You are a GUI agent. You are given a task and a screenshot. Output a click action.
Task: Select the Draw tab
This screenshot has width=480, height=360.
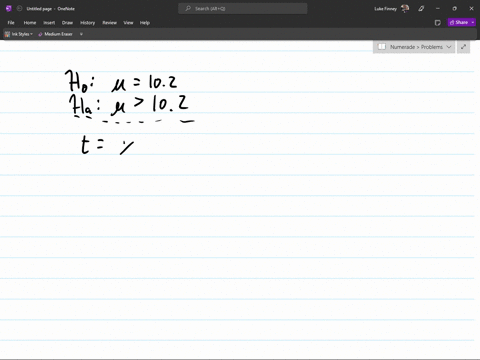click(67, 23)
